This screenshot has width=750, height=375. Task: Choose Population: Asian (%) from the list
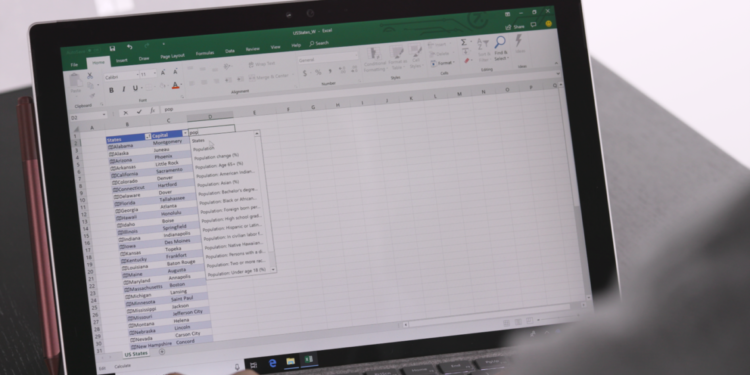pyautogui.click(x=218, y=183)
